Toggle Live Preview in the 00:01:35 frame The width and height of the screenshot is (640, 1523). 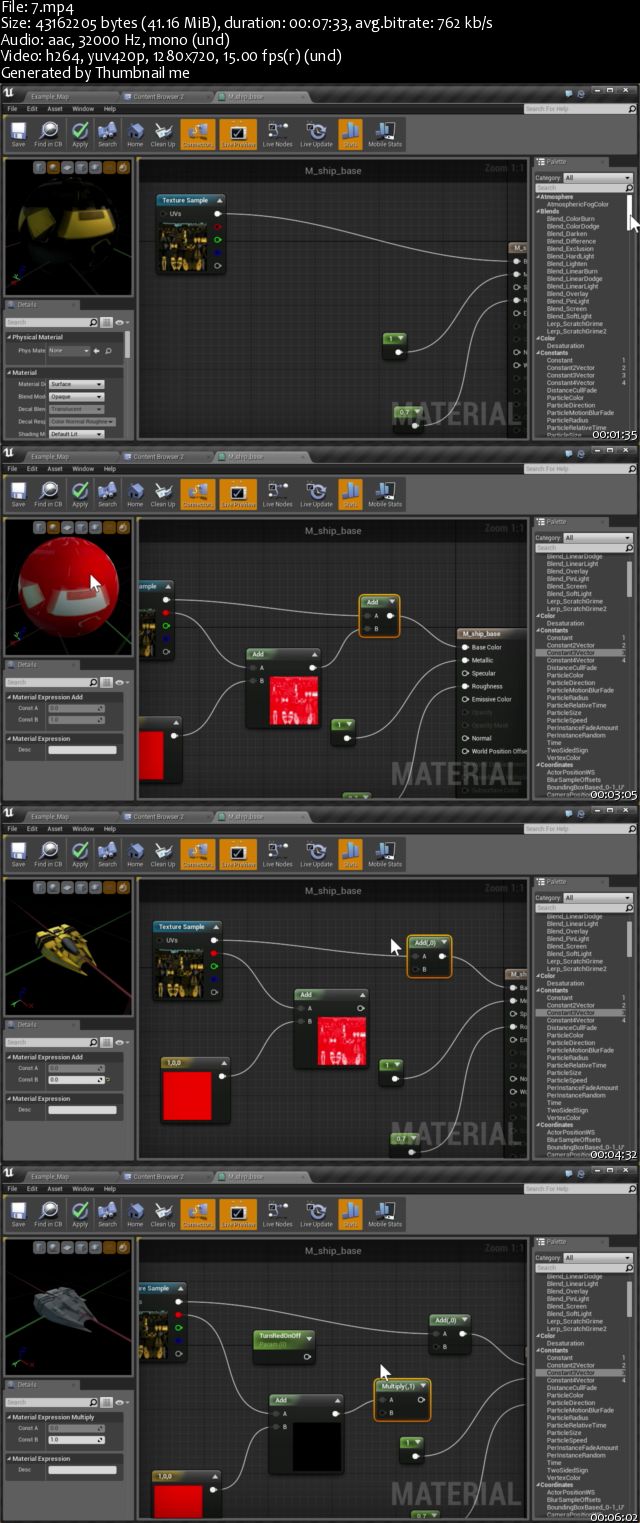[238, 133]
